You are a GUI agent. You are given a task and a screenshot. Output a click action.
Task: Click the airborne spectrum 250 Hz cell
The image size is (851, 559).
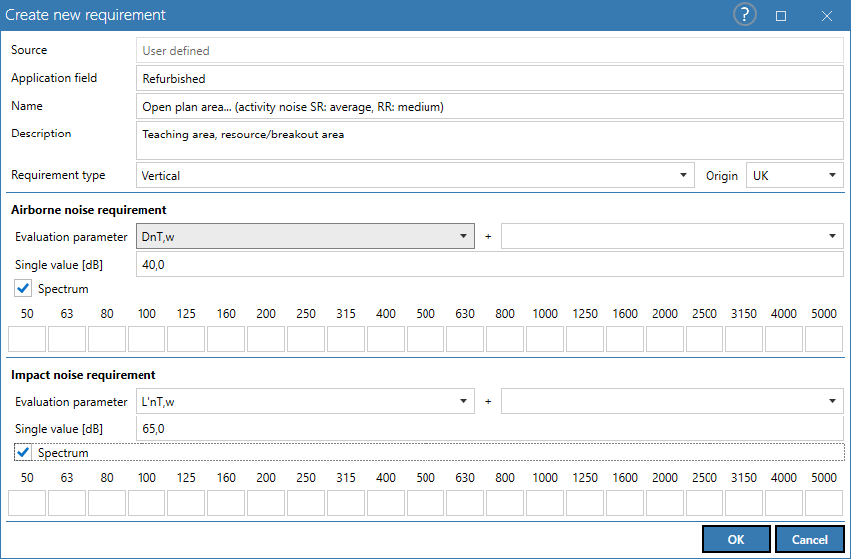click(306, 339)
